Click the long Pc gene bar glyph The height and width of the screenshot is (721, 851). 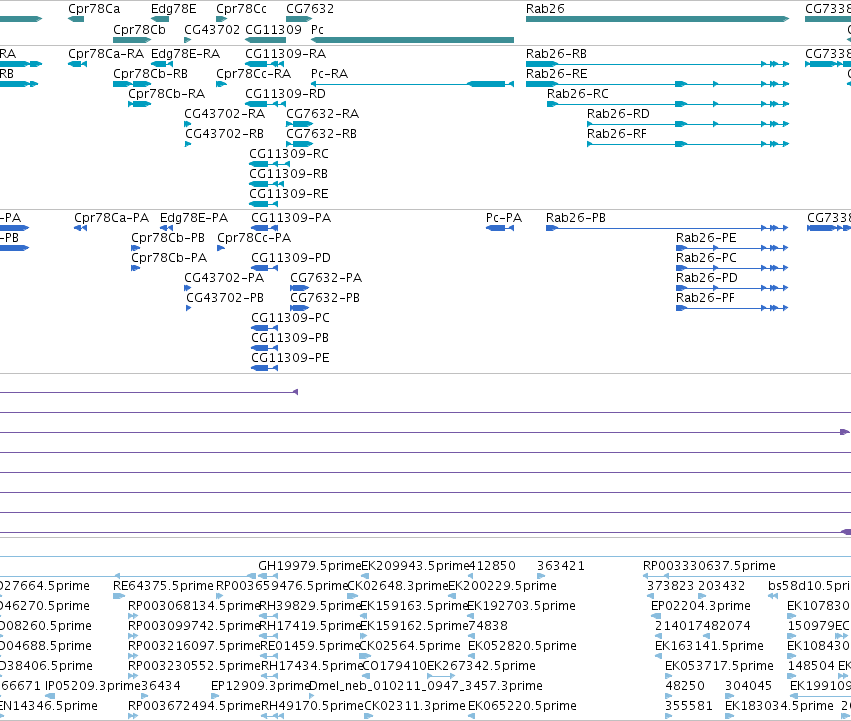pos(412,40)
